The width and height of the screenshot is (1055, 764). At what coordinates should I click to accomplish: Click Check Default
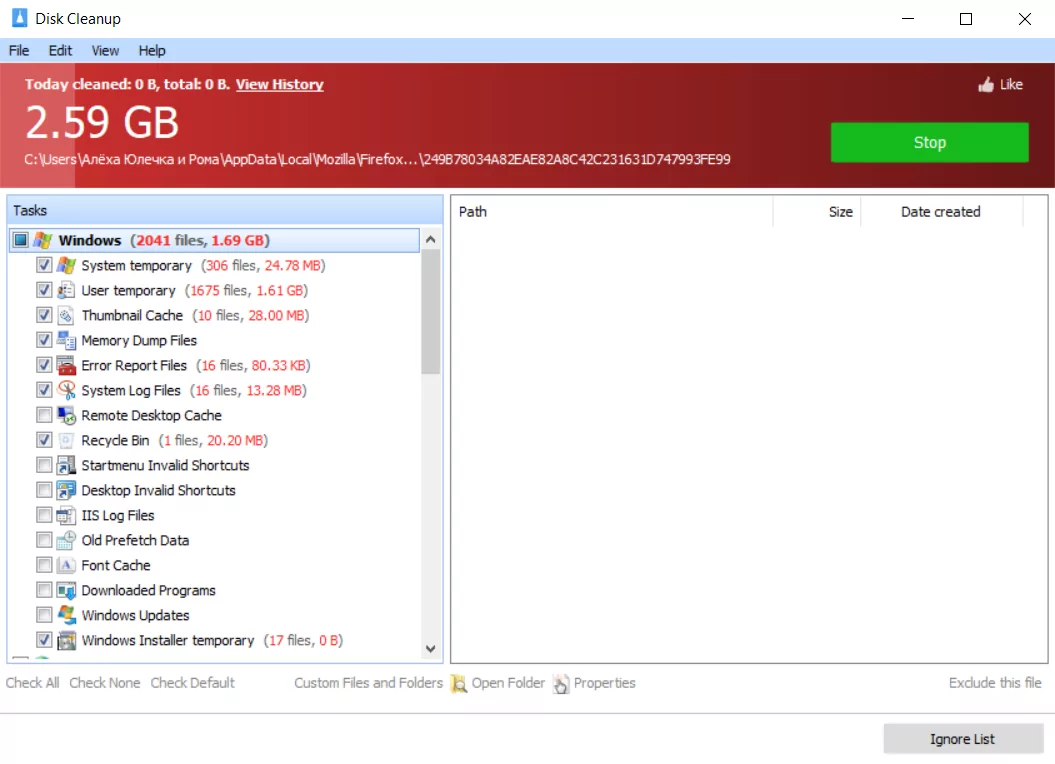(192, 683)
